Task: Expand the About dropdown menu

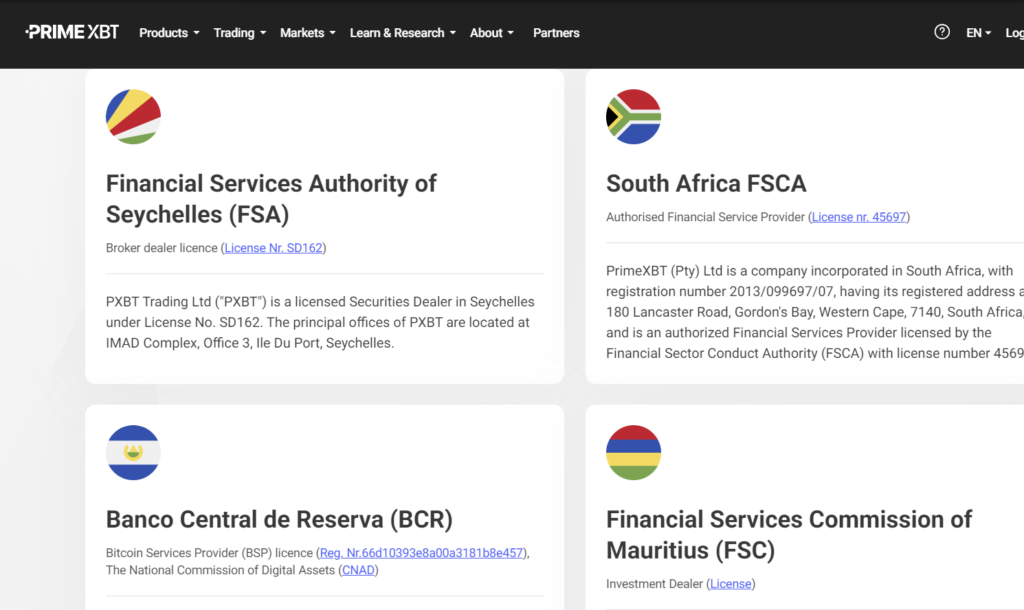Action: click(x=492, y=33)
